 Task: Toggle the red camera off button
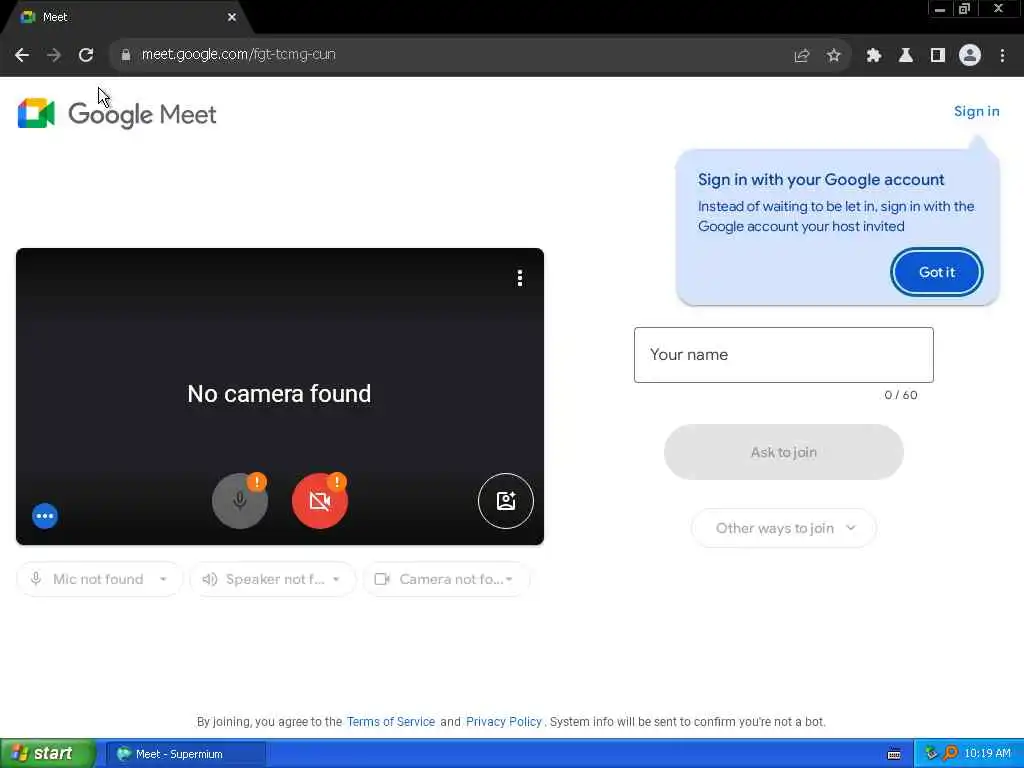(x=319, y=501)
